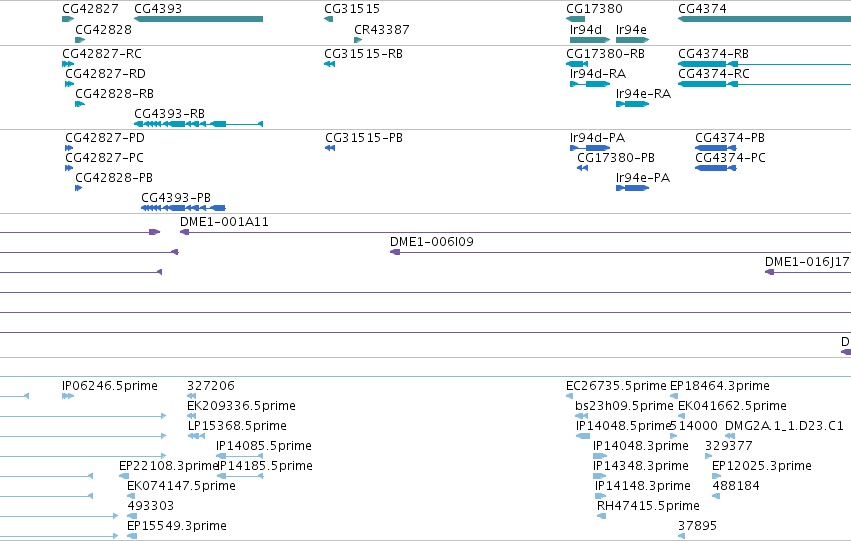Select EST bs23h09.5prime
Screen dimensions: 851x541
tap(581, 416)
